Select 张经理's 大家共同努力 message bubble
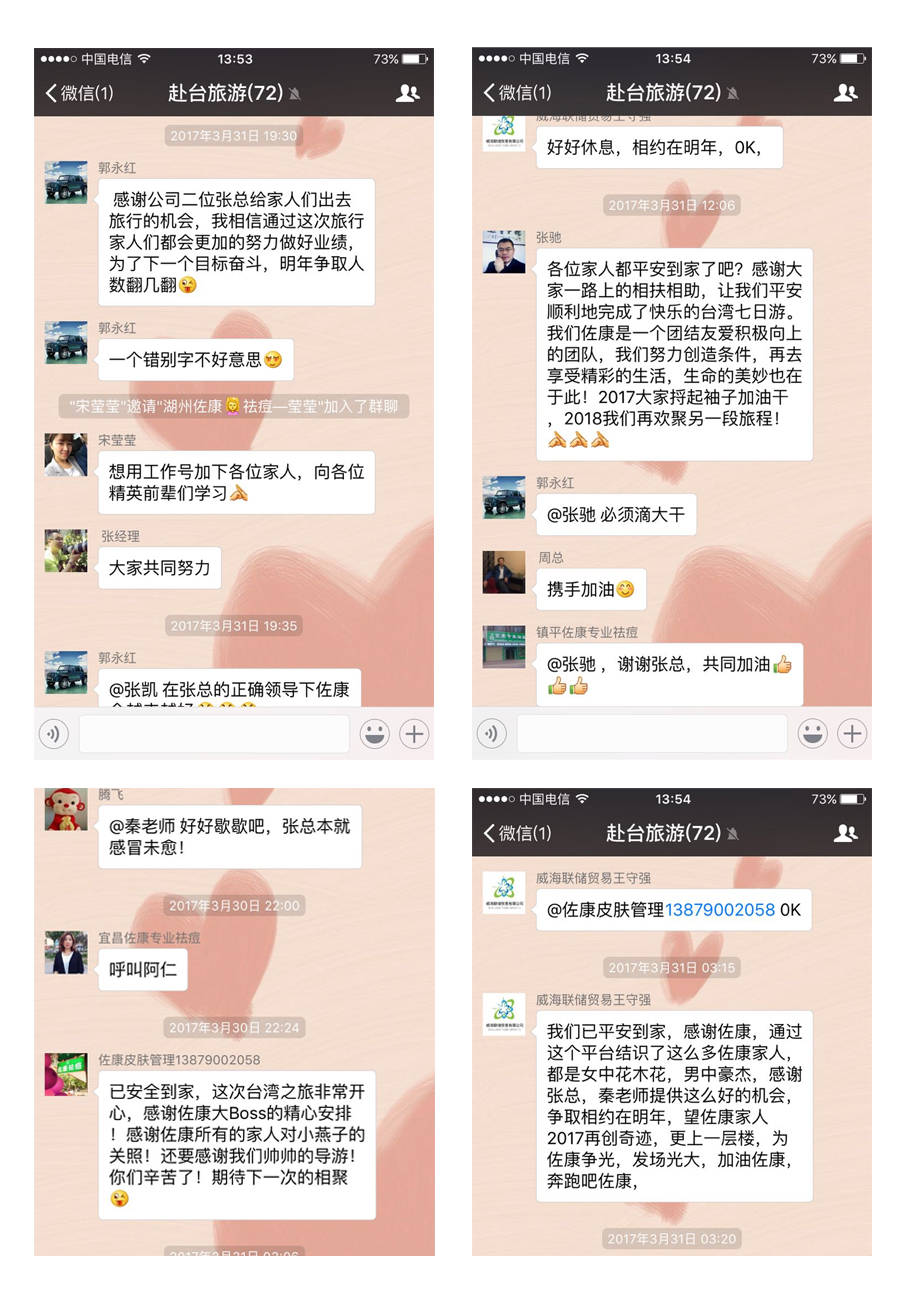Screen dimensions: 900x1300 159,568
